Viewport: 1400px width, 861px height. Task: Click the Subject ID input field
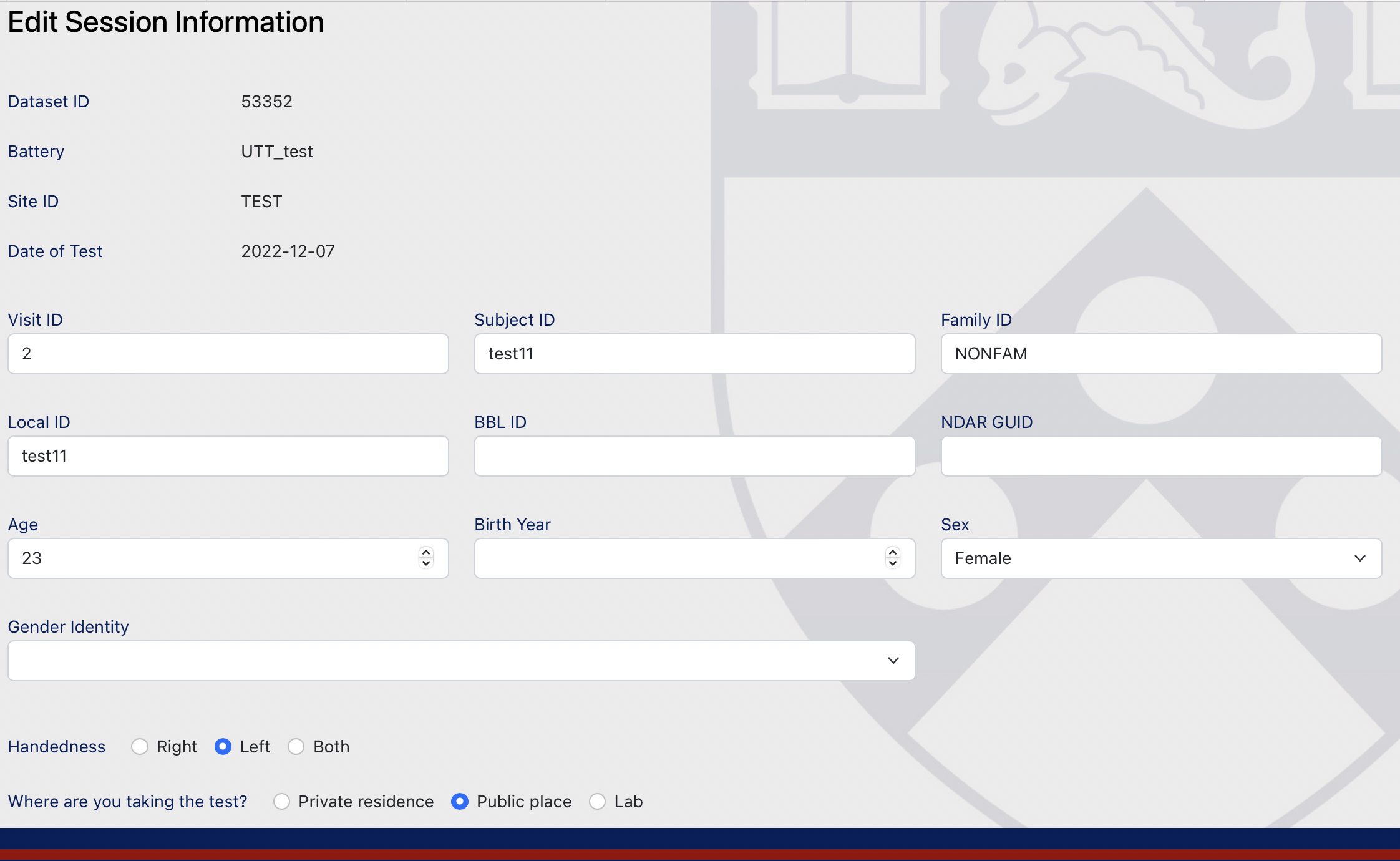[x=694, y=353]
